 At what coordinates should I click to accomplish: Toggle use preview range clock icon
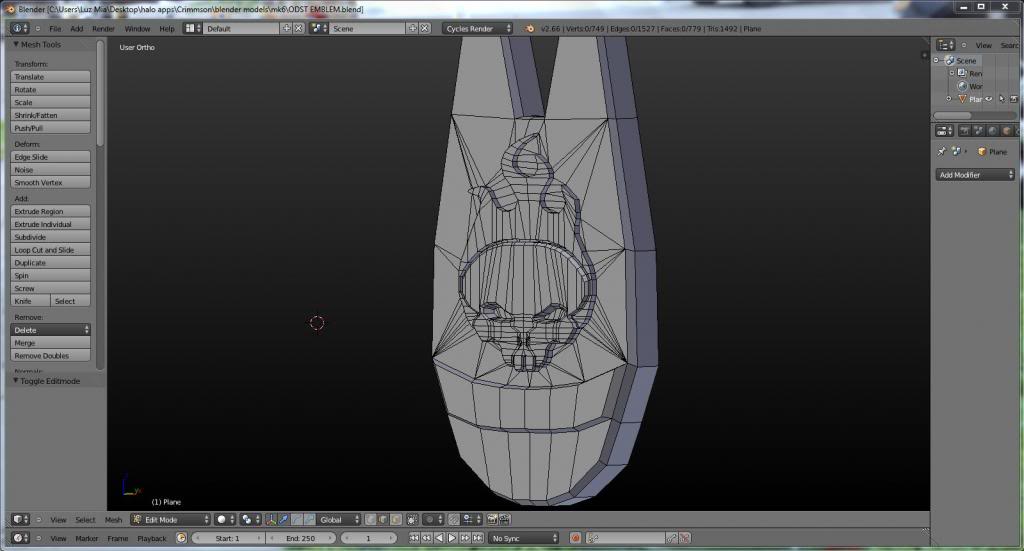[181, 538]
